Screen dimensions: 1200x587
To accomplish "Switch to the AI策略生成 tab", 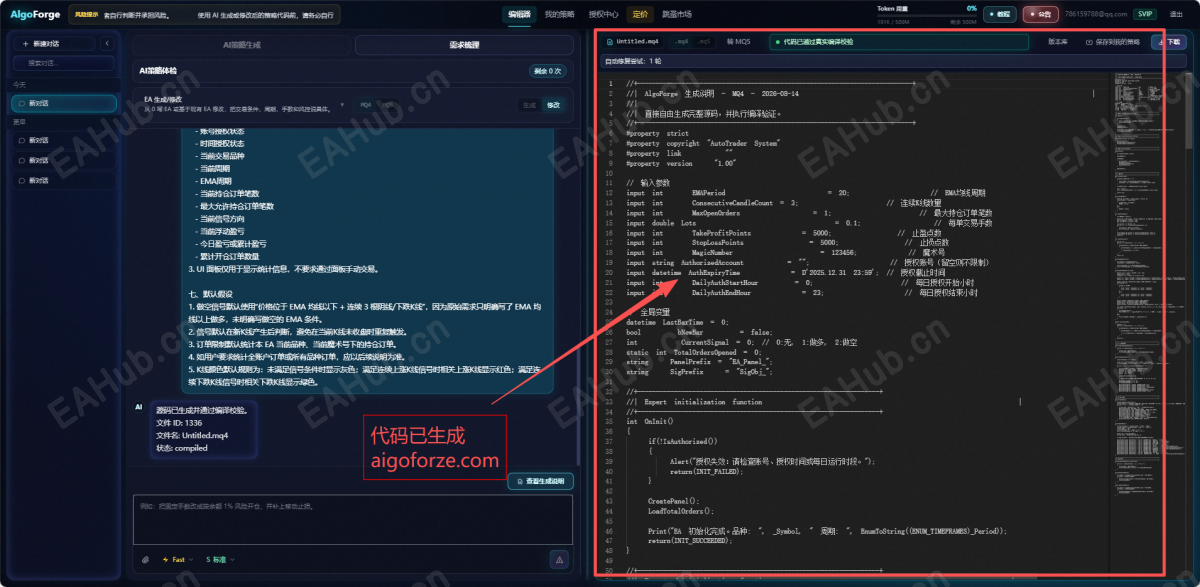I will [242, 45].
